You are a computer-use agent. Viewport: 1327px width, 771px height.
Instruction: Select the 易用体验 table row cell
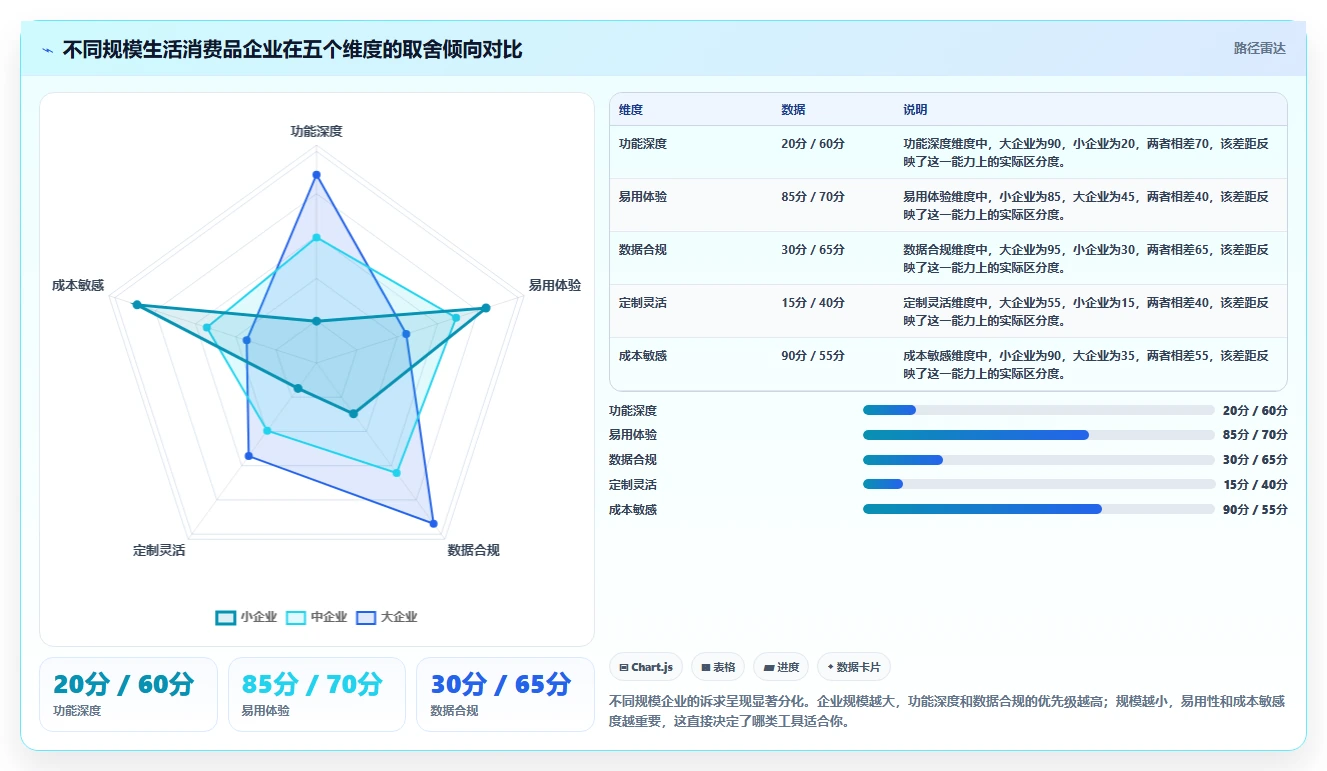[x=643, y=197]
